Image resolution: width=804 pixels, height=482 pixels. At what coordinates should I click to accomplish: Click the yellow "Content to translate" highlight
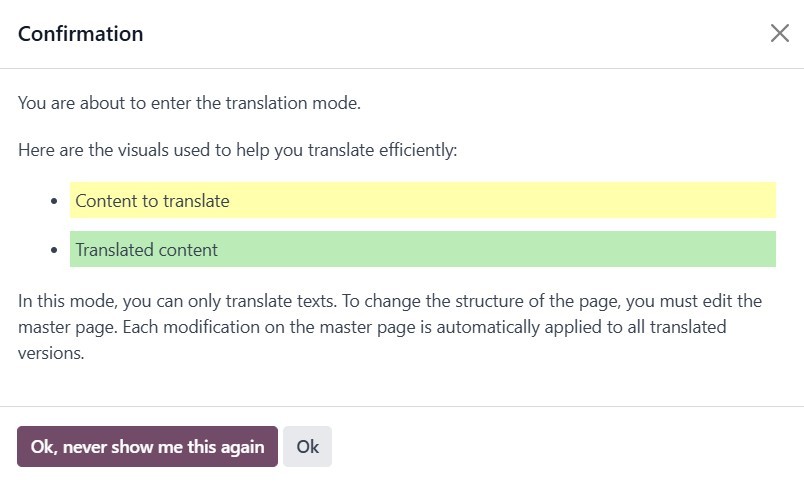tap(422, 201)
